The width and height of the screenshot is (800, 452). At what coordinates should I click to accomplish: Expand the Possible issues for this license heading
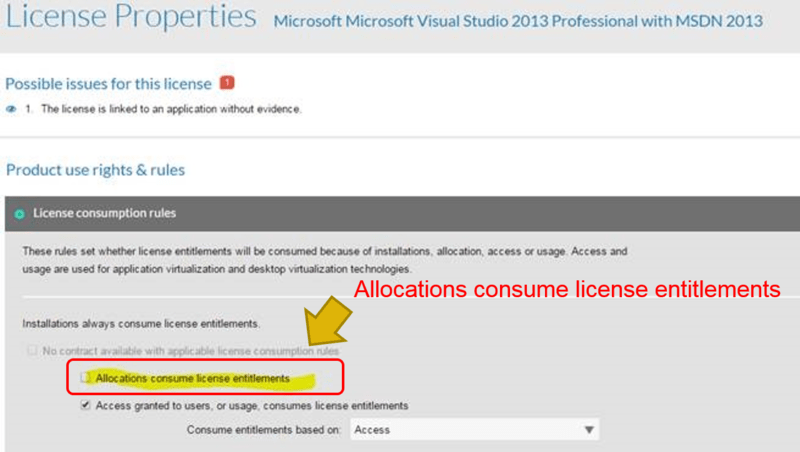pyautogui.click(x=108, y=84)
